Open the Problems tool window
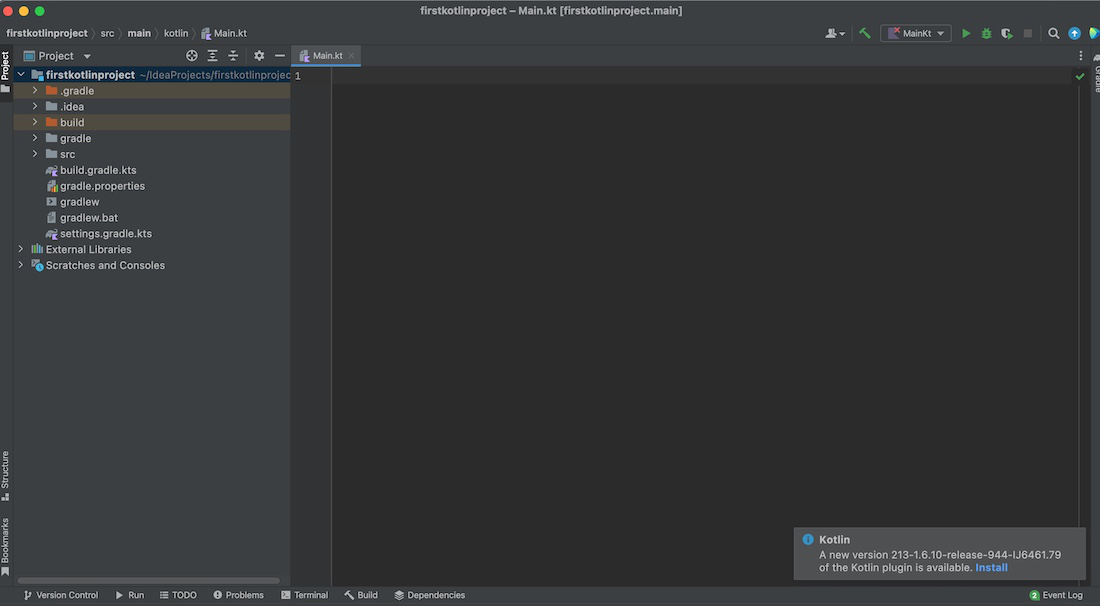 239,595
